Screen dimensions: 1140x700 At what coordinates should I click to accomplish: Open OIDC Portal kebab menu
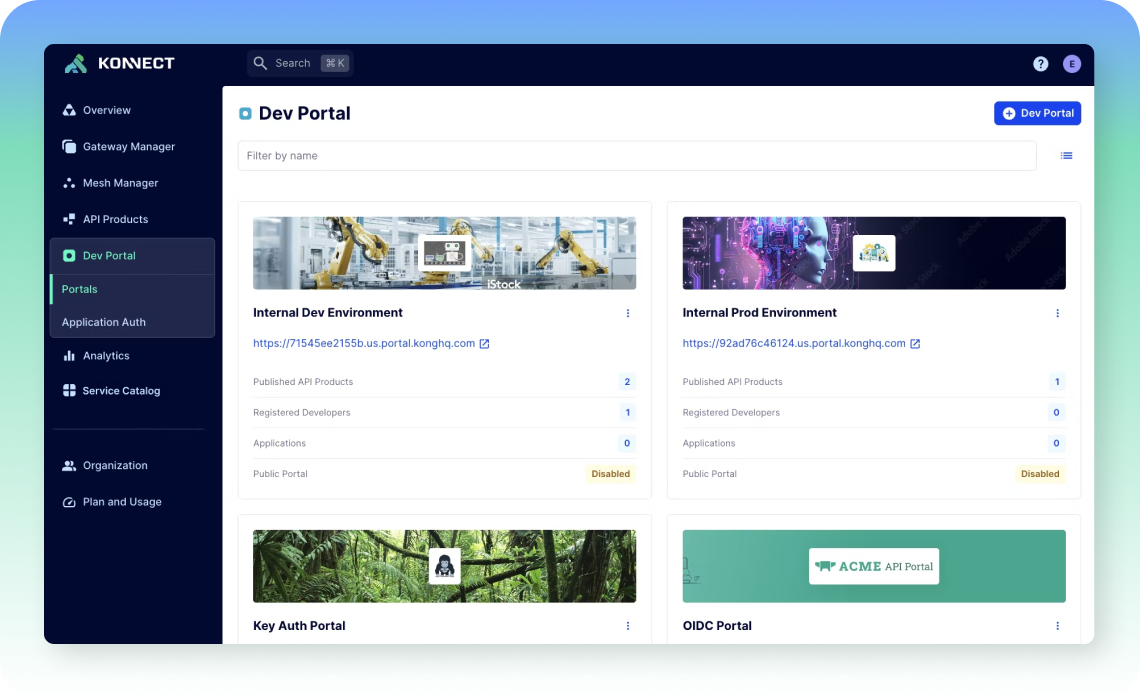click(1057, 626)
